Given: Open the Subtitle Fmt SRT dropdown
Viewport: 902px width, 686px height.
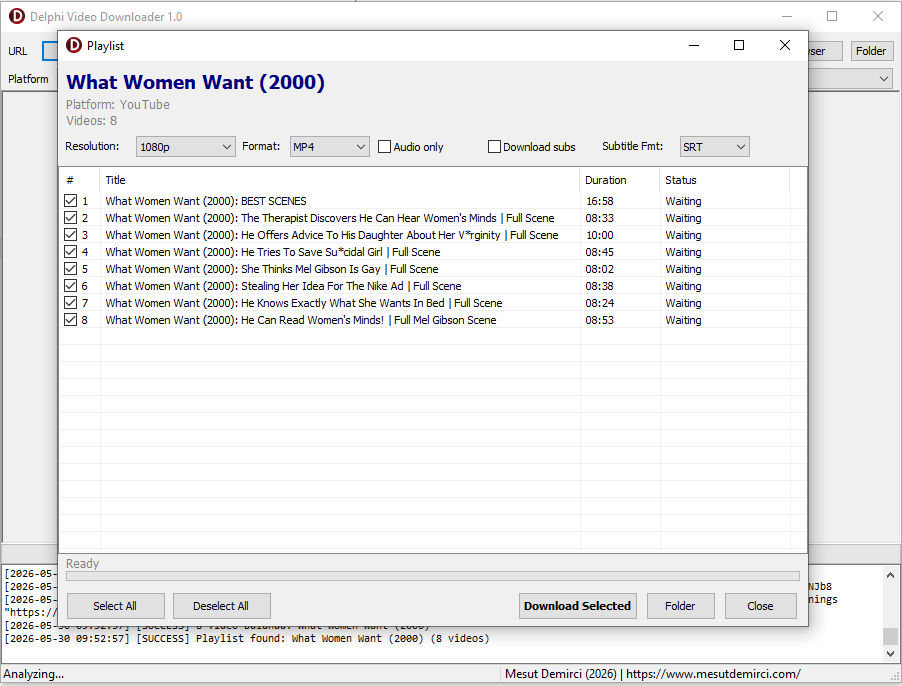Looking at the screenshot, I should click(714, 147).
